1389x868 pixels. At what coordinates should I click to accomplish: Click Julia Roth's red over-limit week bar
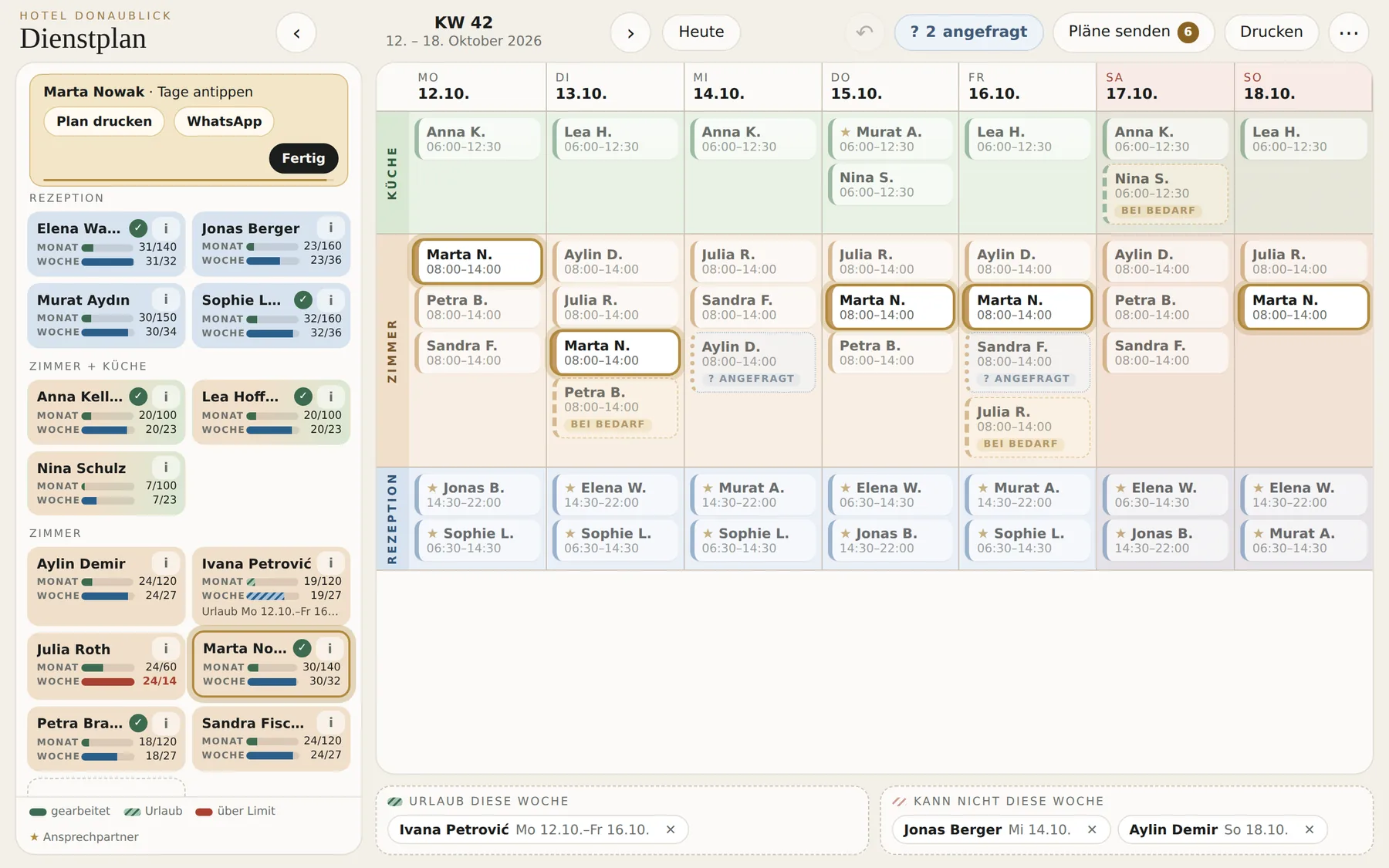pyautogui.click(x=108, y=681)
